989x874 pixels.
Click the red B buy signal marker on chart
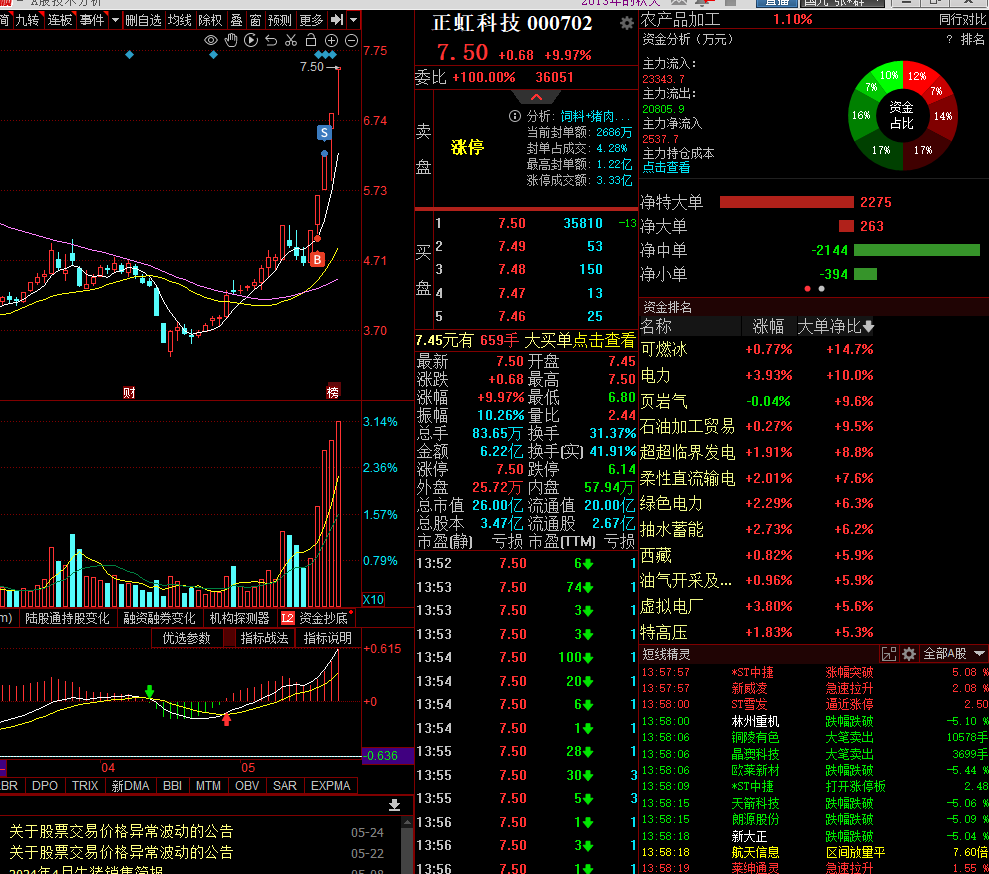click(x=317, y=259)
